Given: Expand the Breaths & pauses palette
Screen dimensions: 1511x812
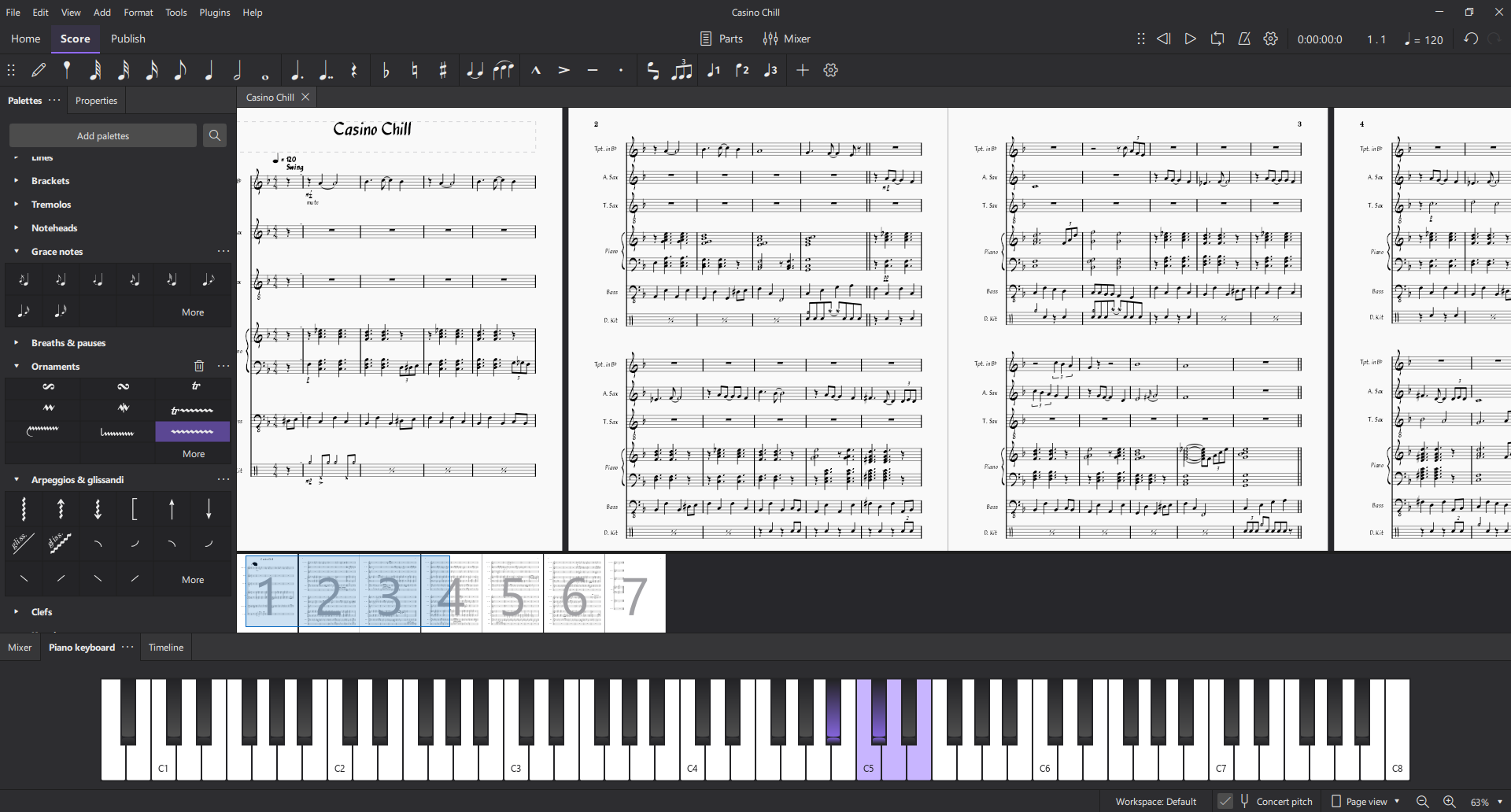Looking at the screenshot, I should (16, 342).
